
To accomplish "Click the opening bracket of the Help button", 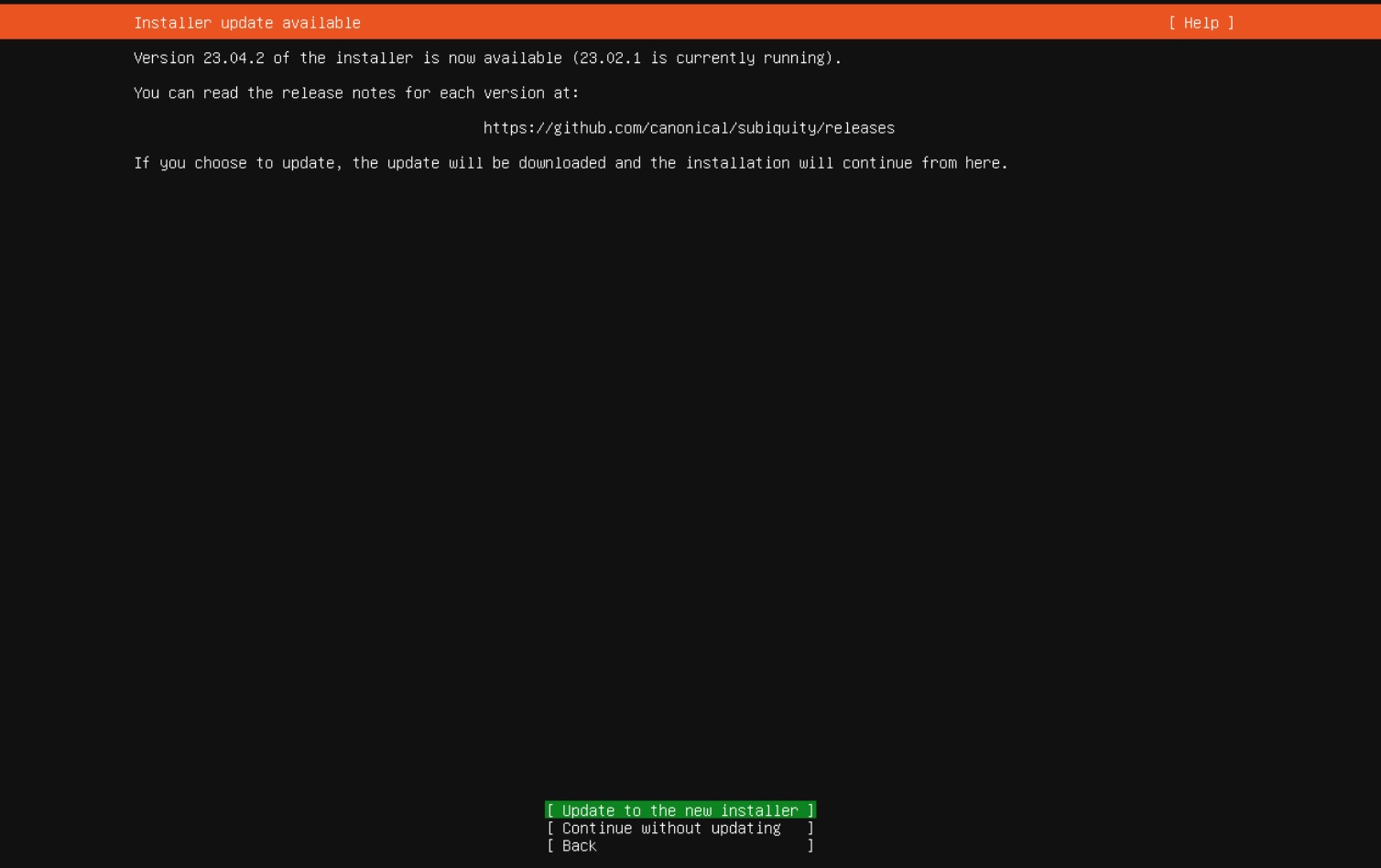I will 1172,23.
